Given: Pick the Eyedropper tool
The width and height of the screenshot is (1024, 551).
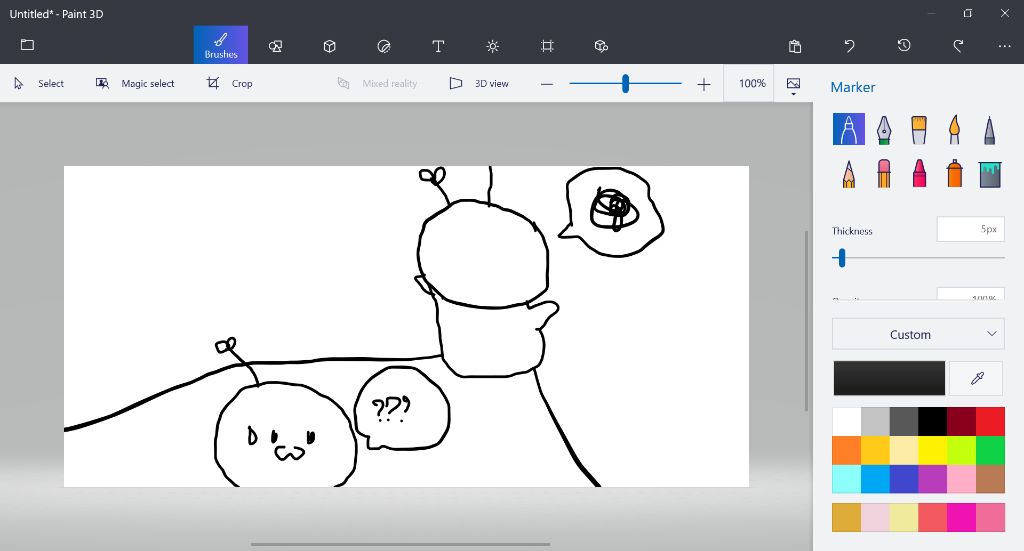Looking at the screenshot, I should click(976, 378).
